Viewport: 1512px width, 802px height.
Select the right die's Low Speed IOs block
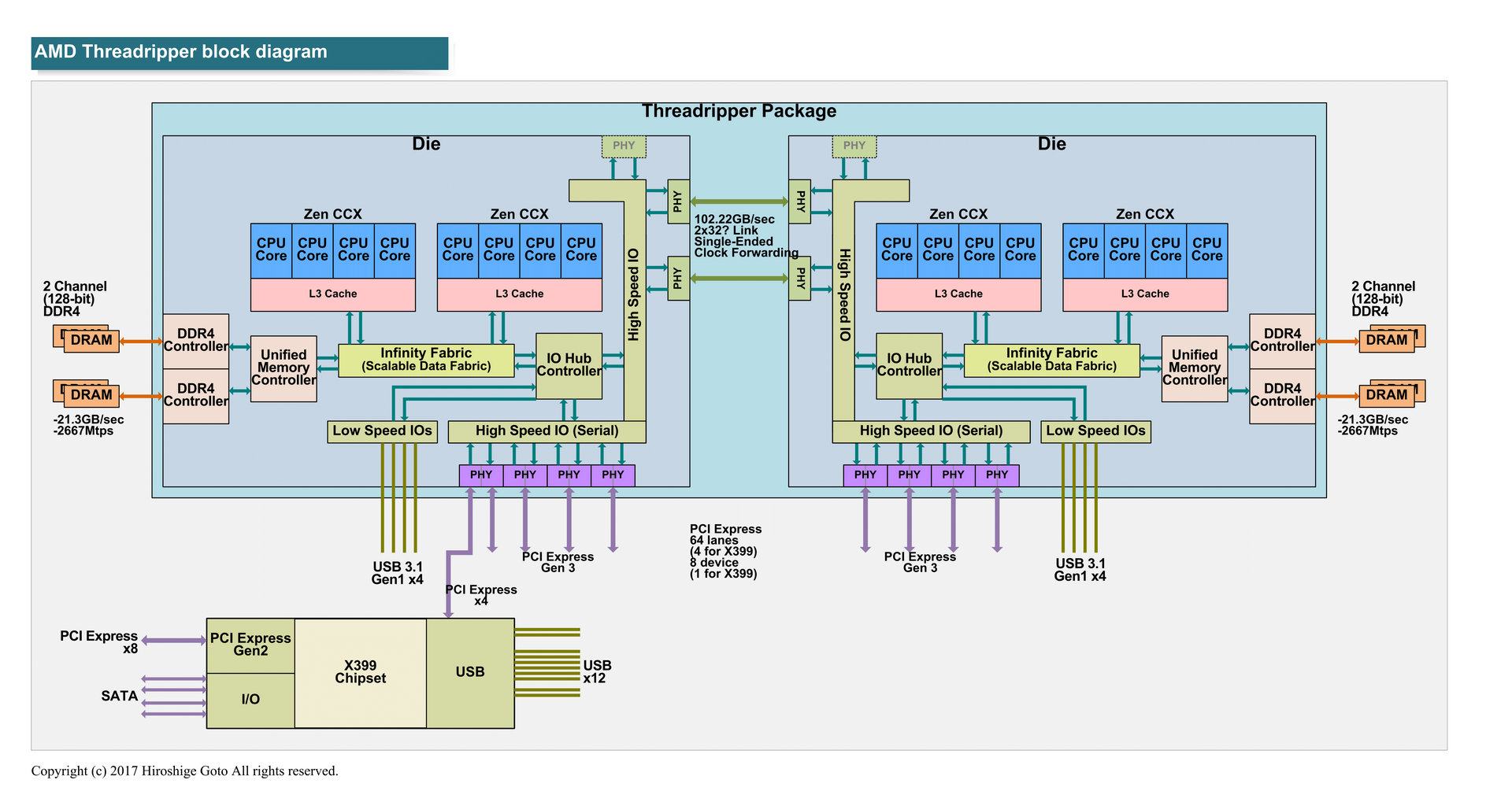tap(1096, 431)
